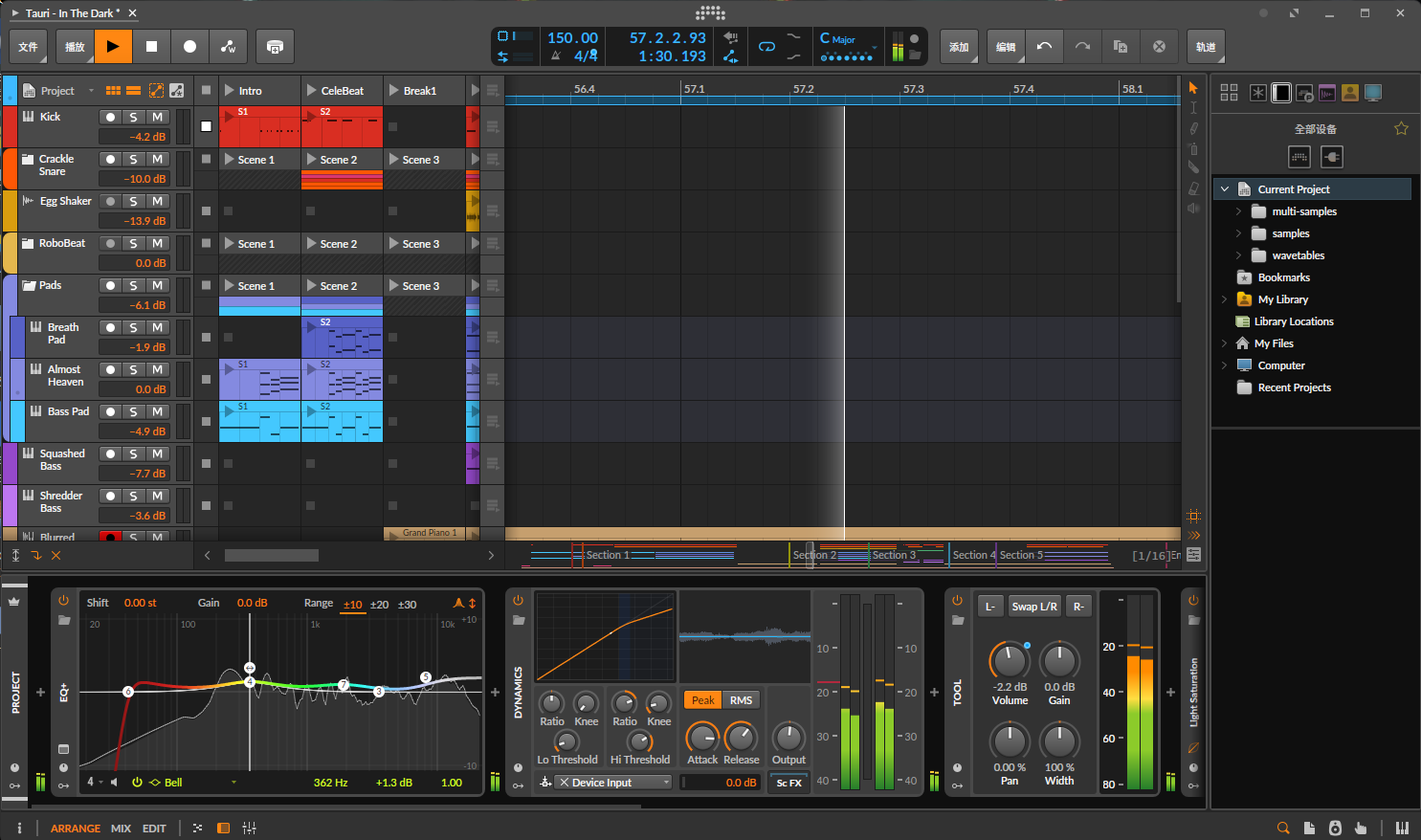This screenshot has height=840, width=1421.
Task: Toggle the metronome icon in transport
Action: 556,56
